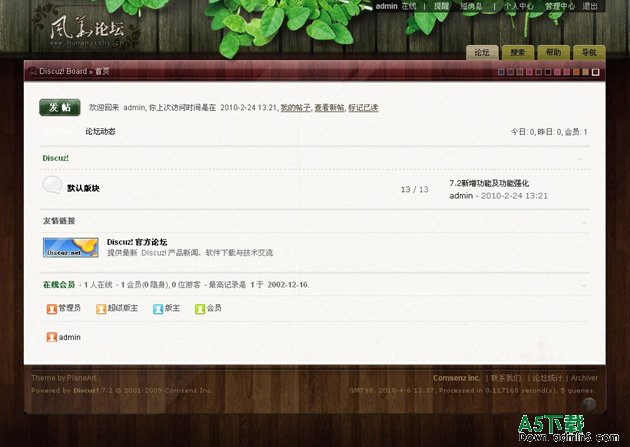
Task: Click the round back-to-top icon in footer
Action: click(589, 404)
